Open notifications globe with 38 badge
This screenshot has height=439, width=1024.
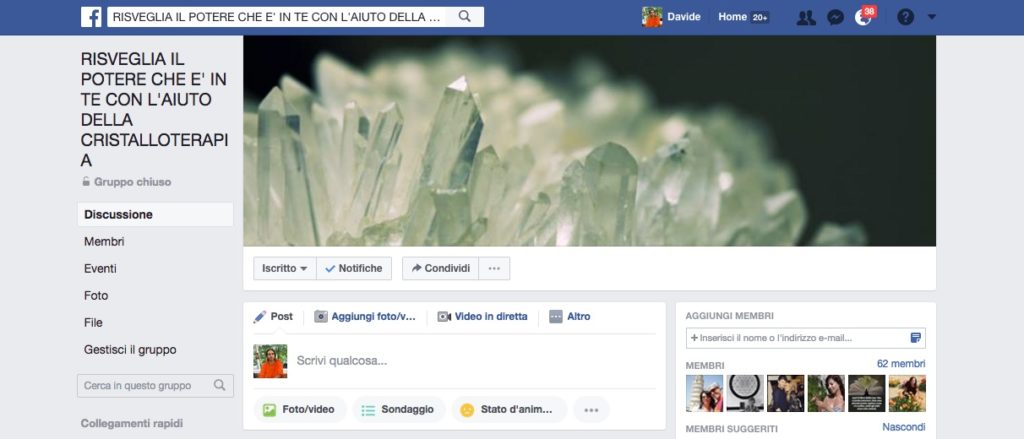(864, 16)
